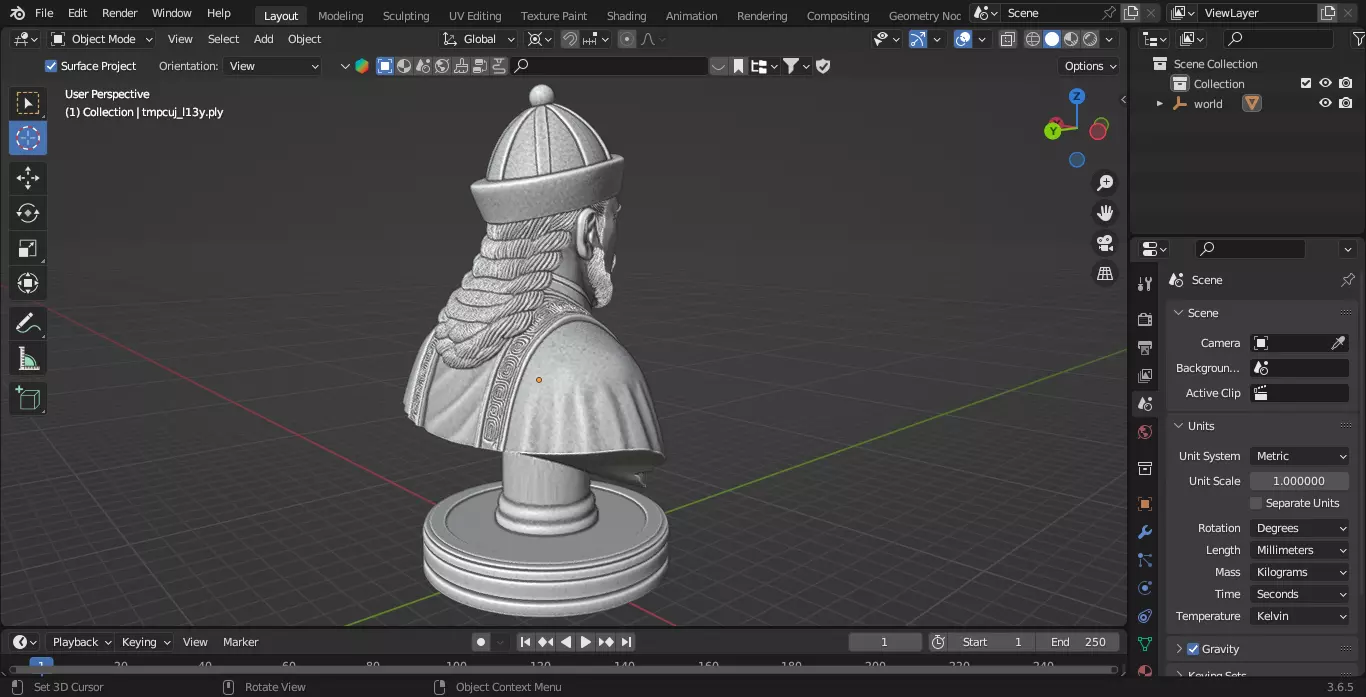Pin the Scene properties panel
The width and height of the screenshot is (1366, 697).
pyautogui.click(x=1348, y=280)
